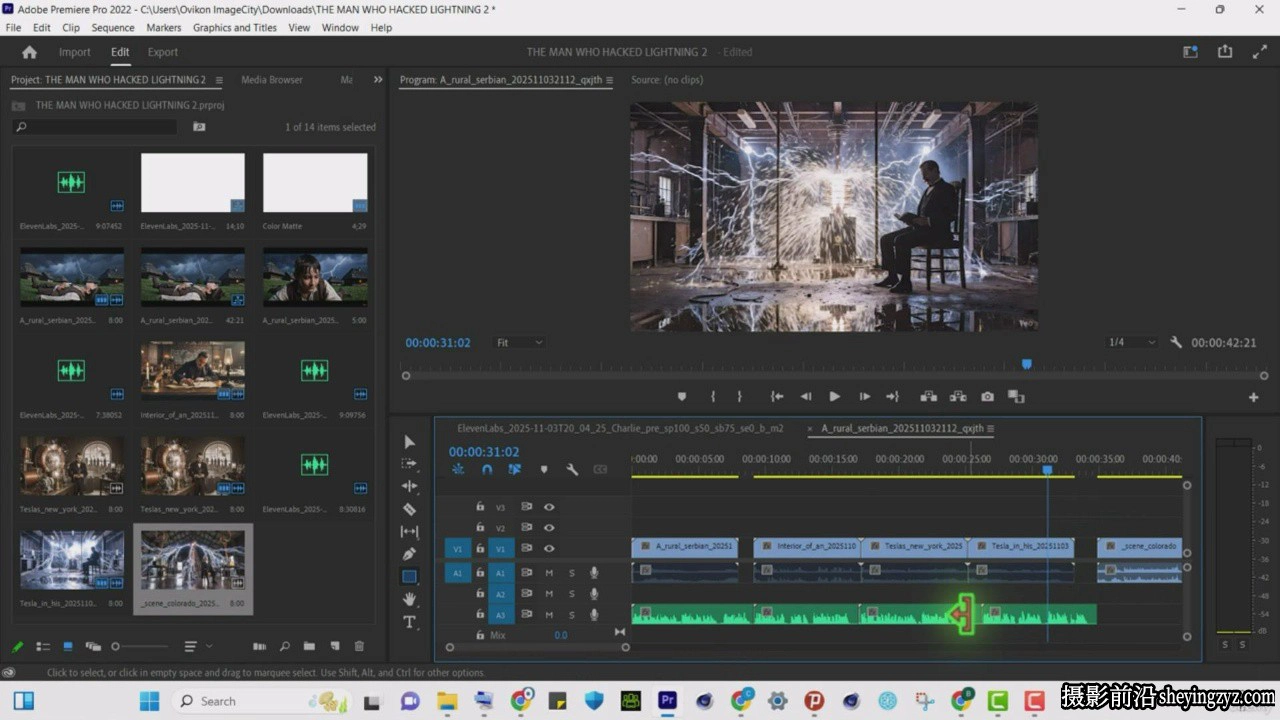
Task: Click the New Item icon in Project panel
Action: tap(335, 646)
